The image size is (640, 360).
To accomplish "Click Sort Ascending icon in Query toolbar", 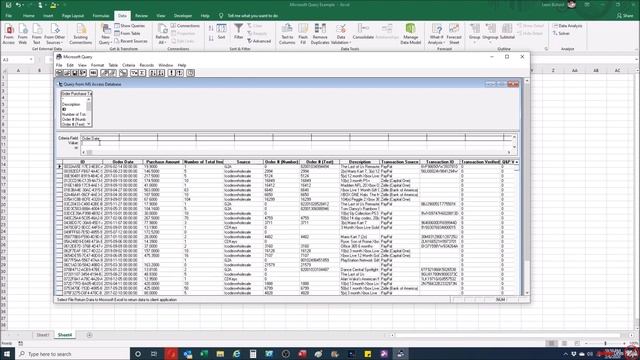I will pyautogui.click(x=153, y=73).
